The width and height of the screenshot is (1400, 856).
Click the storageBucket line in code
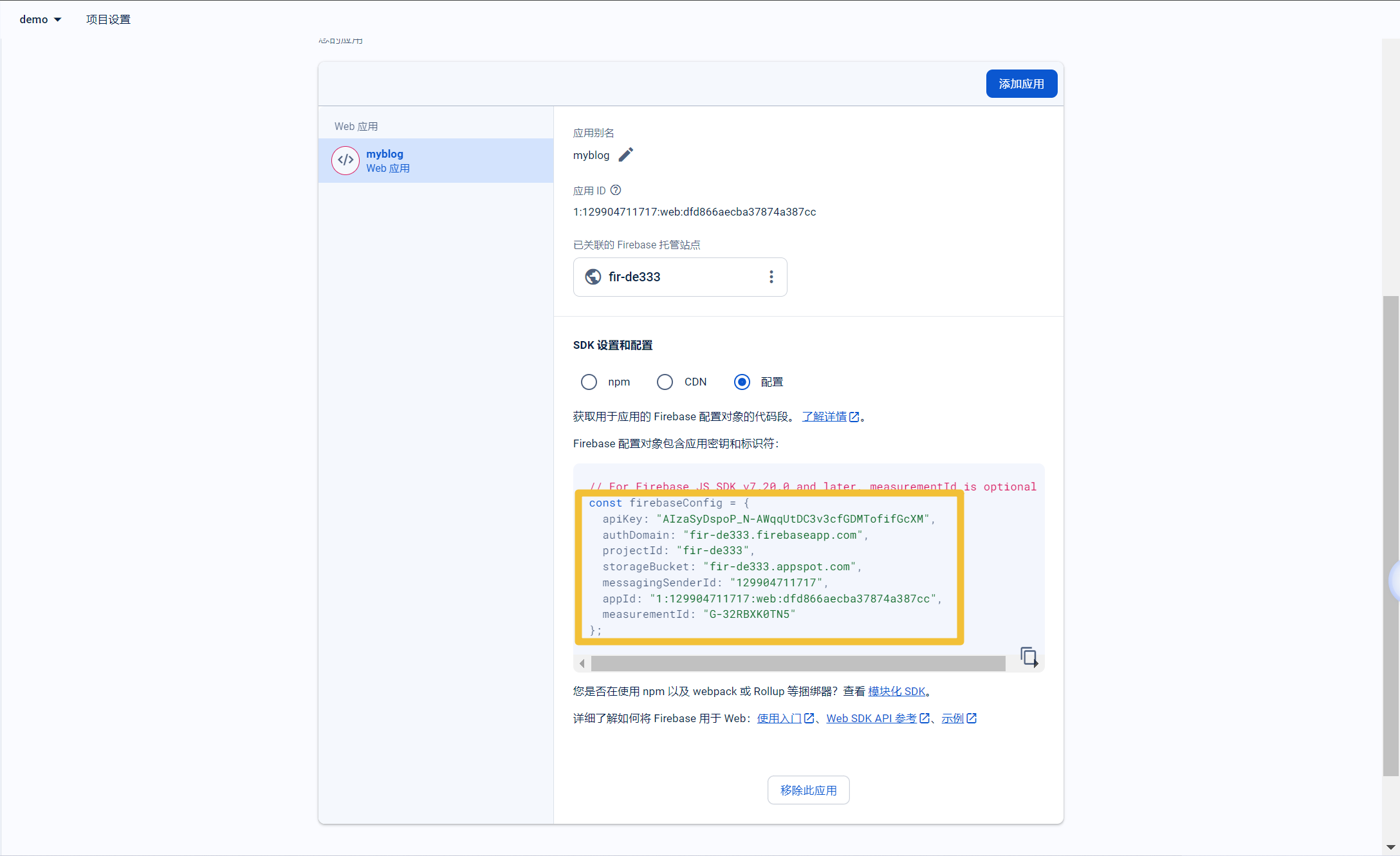(732, 566)
